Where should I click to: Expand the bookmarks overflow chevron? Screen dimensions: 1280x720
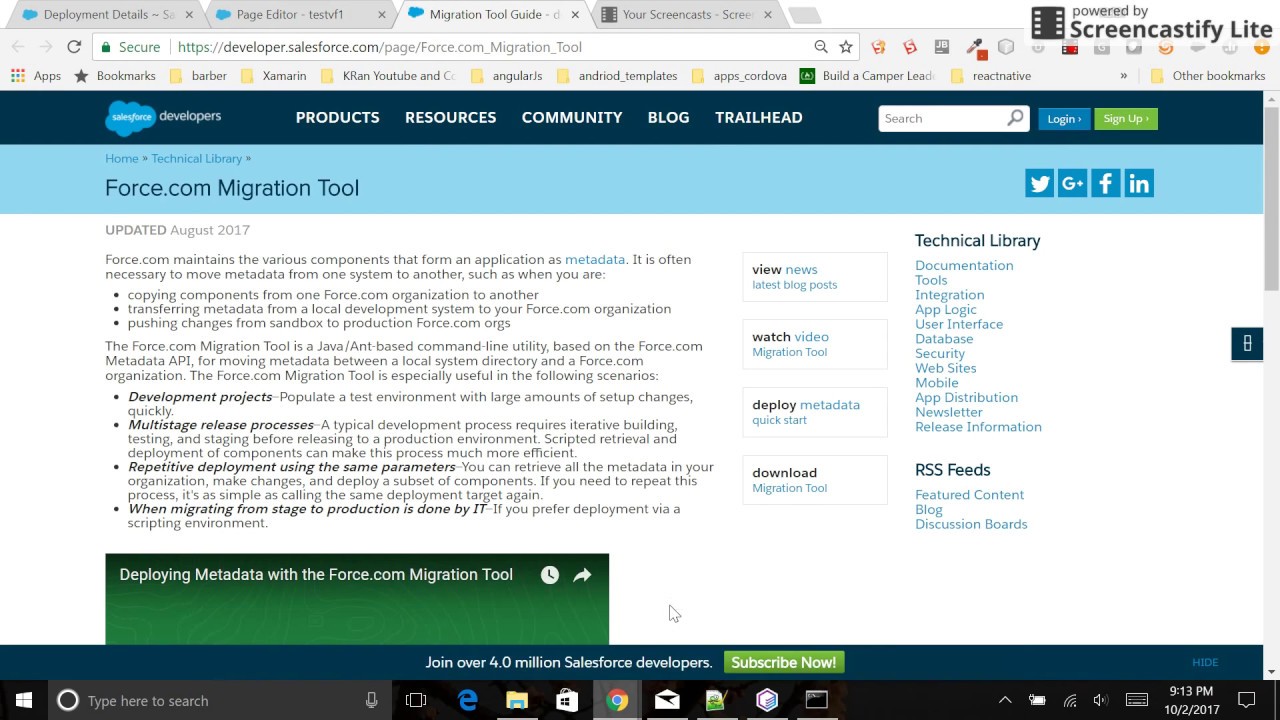pyautogui.click(x=1123, y=76)
